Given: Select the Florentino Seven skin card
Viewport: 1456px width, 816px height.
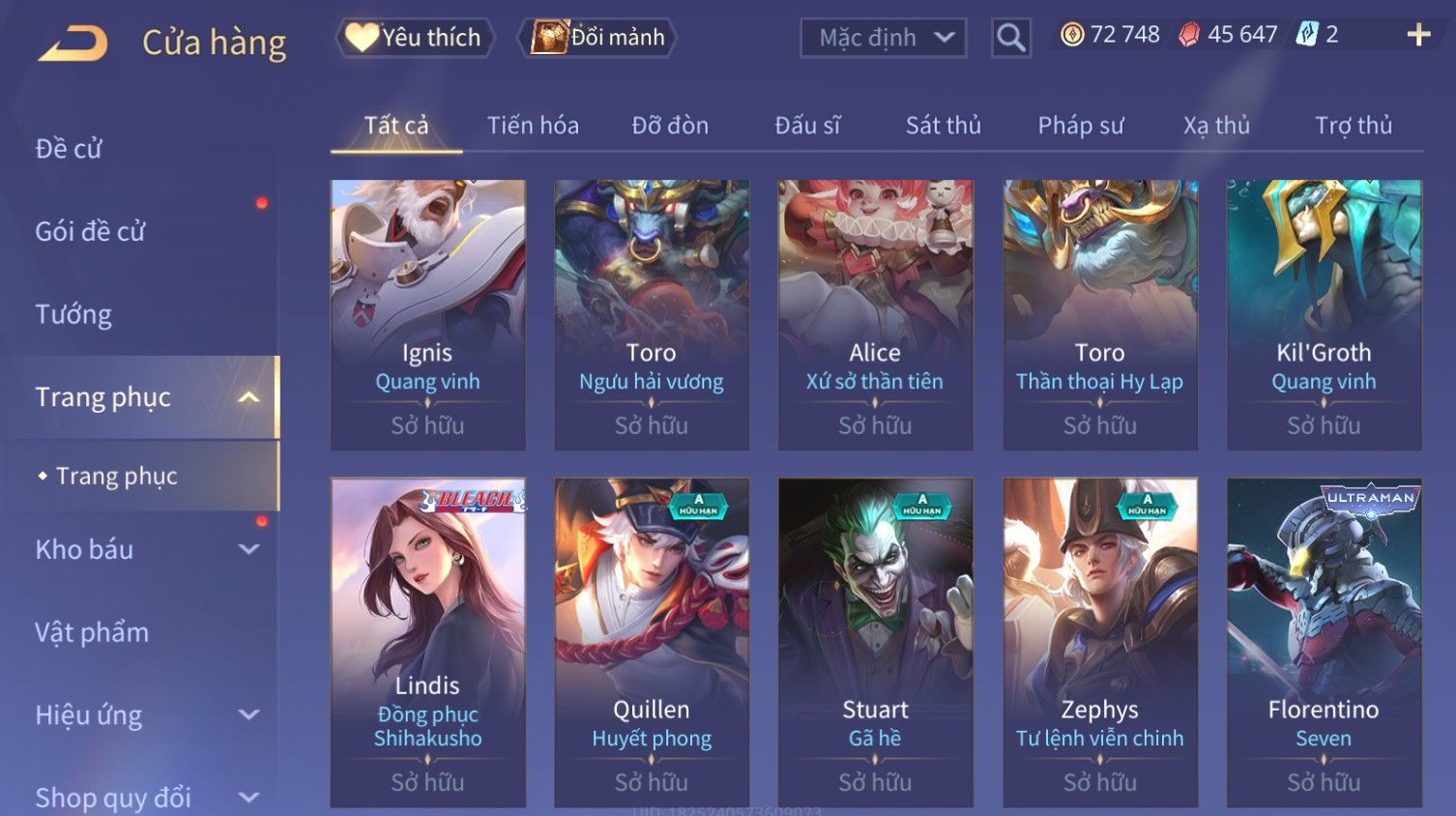Looking at the screenshot, I should click(x=1324, y=642).
